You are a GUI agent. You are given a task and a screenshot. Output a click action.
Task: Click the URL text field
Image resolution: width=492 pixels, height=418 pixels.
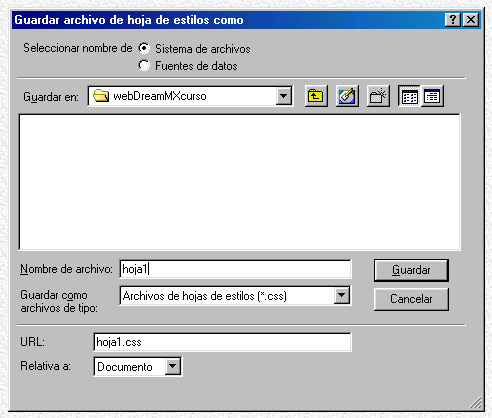(x=222, y=342)
